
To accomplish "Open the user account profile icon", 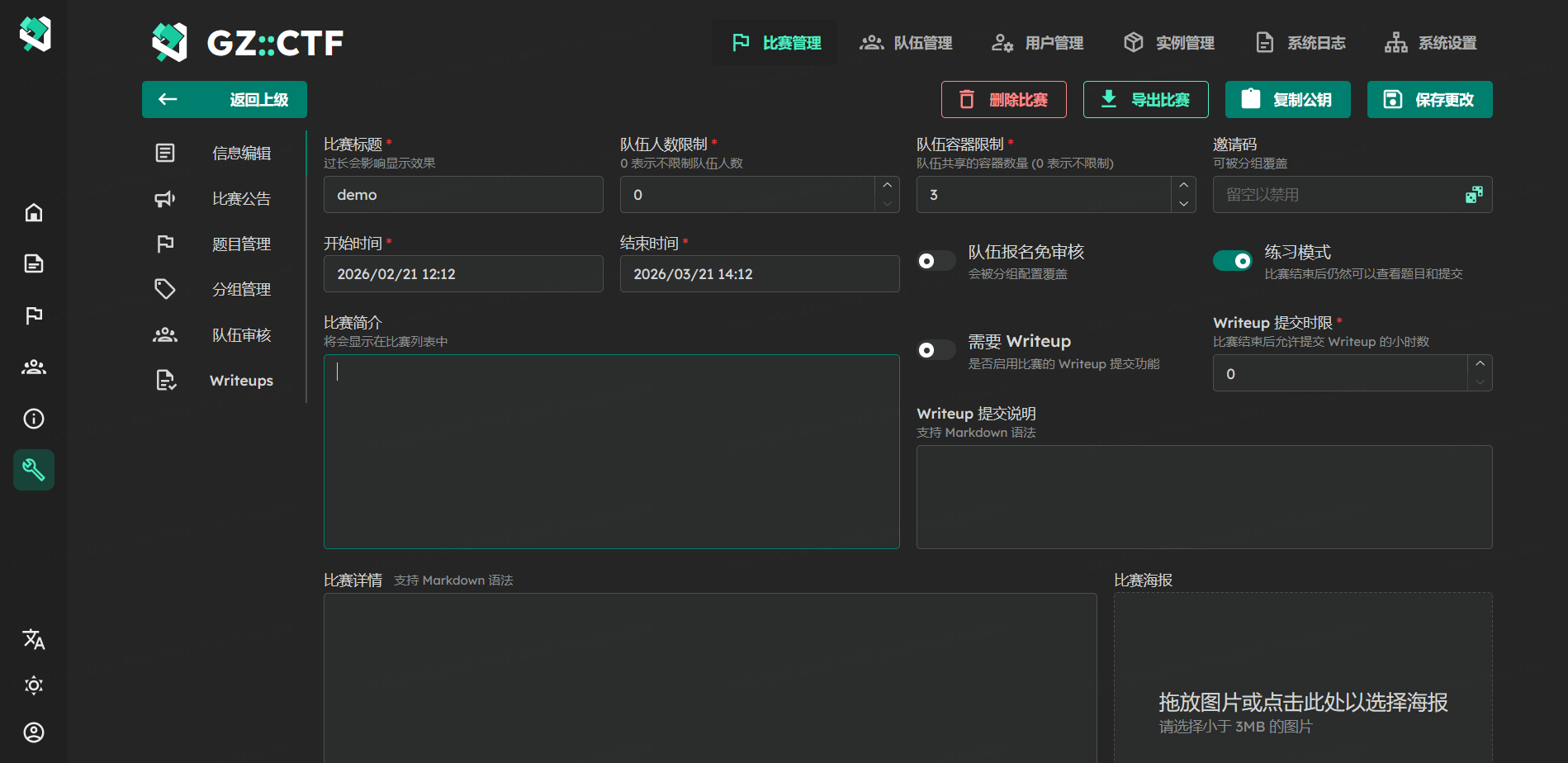I will (34, 732).
